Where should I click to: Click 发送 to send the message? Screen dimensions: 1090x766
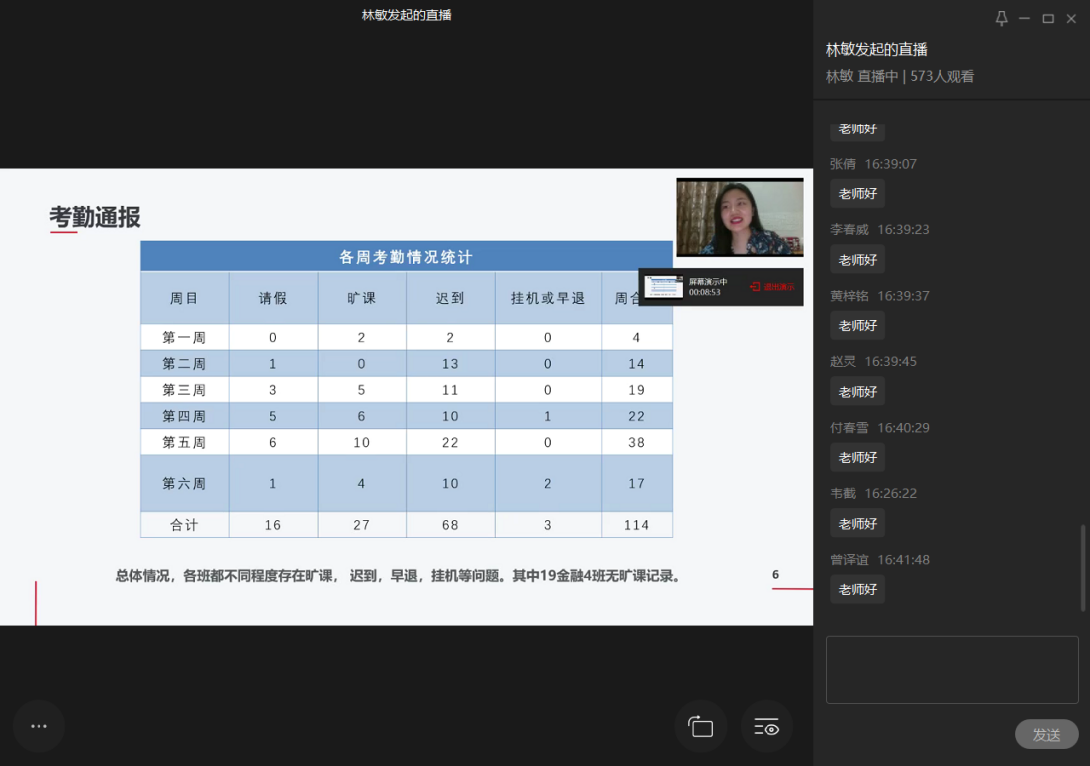click(x=1046, y=734)
